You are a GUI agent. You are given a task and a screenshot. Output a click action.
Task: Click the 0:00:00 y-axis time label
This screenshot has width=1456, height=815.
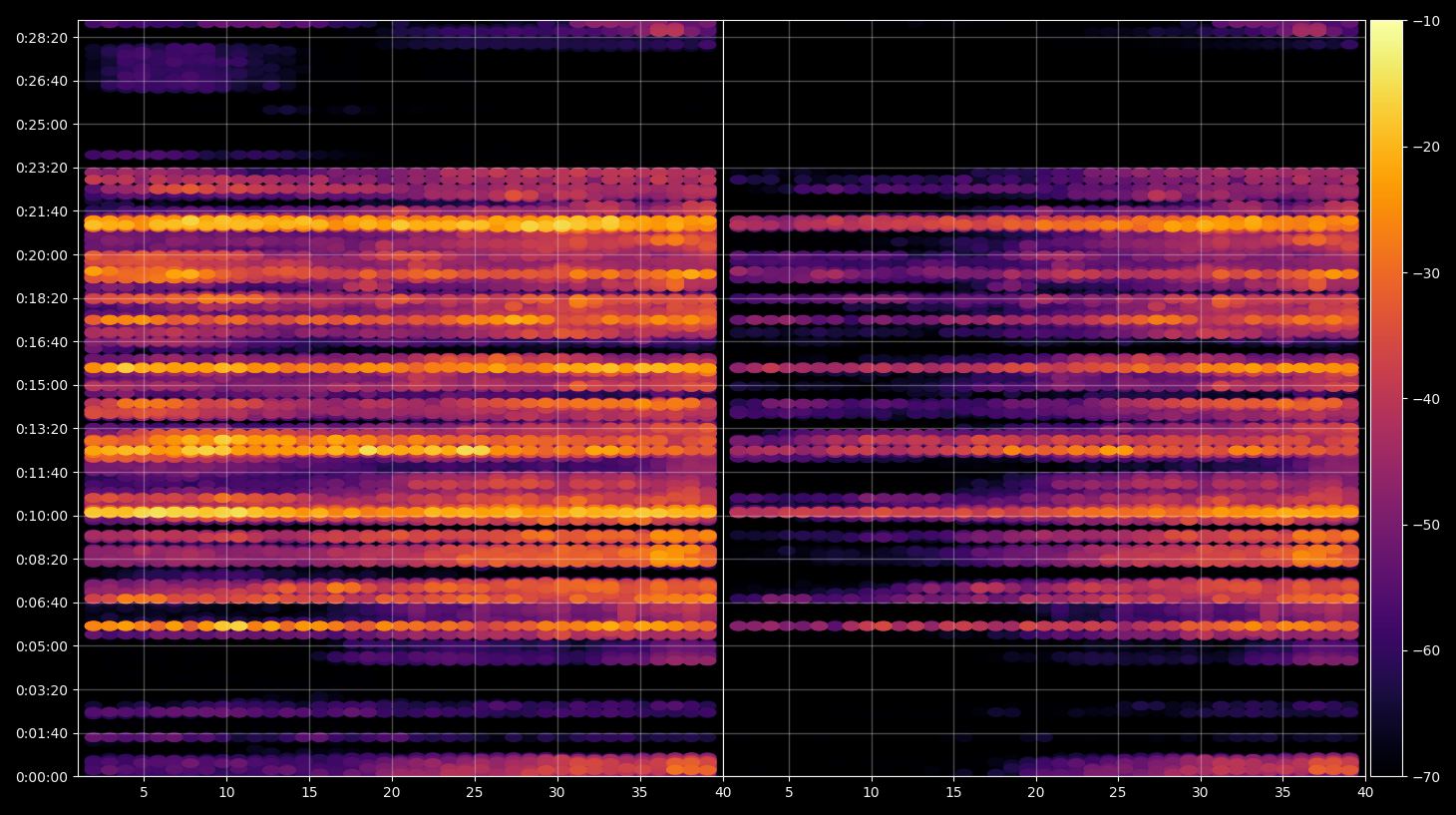(42, 777)
